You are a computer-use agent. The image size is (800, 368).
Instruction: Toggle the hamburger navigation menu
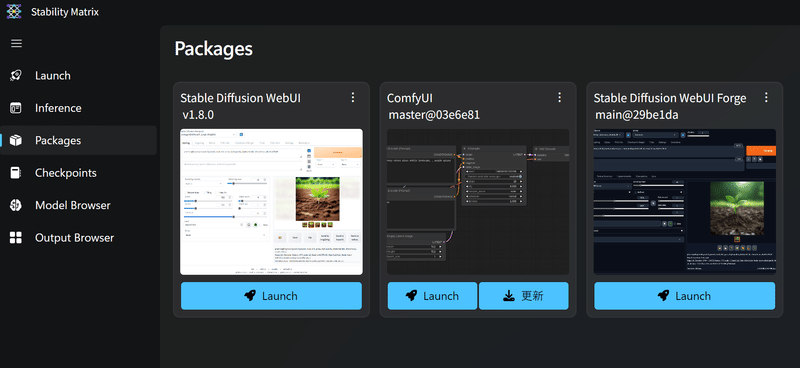click(x=16, y=43)
